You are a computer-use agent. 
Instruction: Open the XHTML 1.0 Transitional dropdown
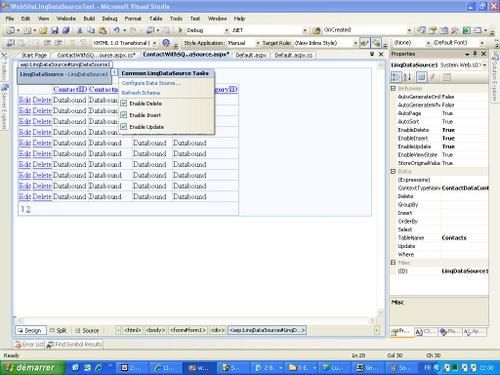[x=154, y=43]
